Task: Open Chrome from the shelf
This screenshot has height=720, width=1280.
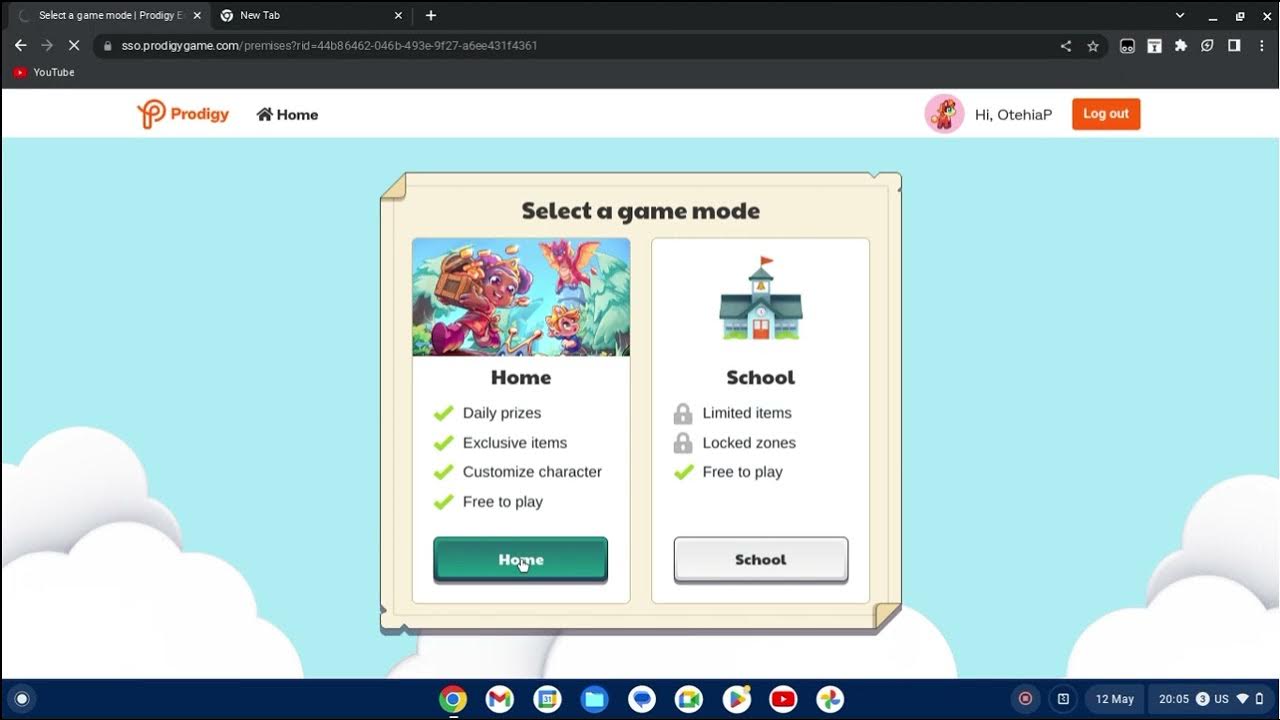Action: pyautogui.click(x=453, y=699)
